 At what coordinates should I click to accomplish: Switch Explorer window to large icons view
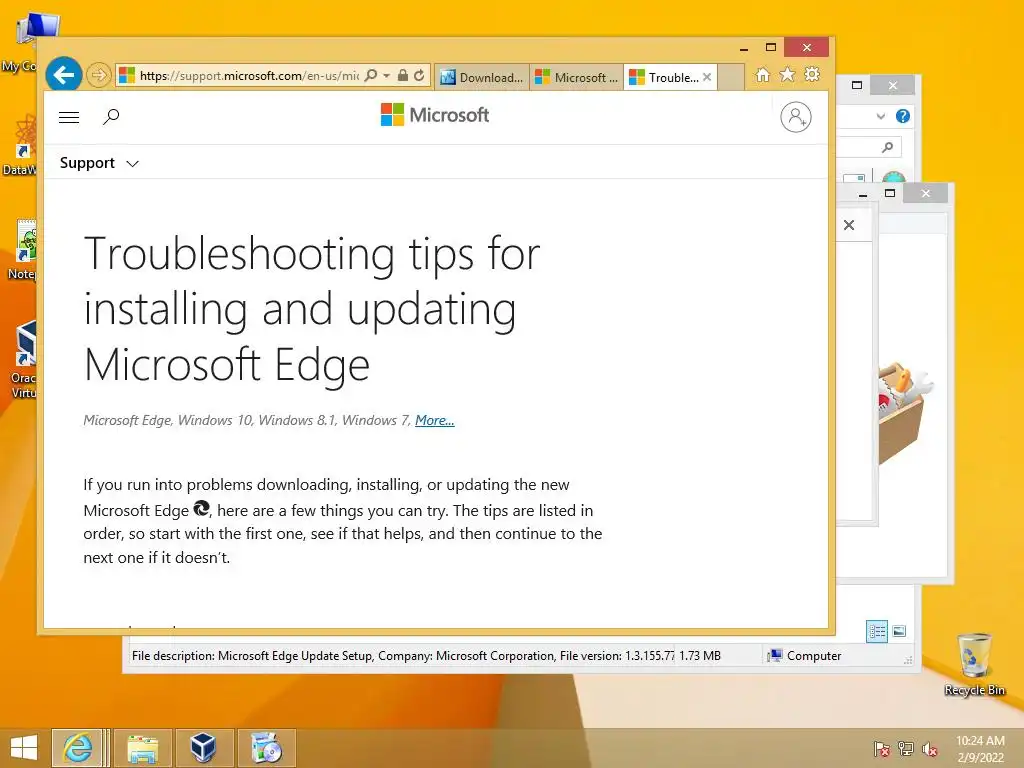click(x=899, y=631)
